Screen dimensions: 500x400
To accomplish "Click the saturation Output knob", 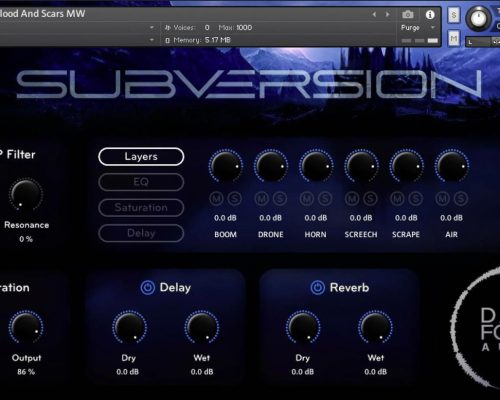I will point(26,327).
